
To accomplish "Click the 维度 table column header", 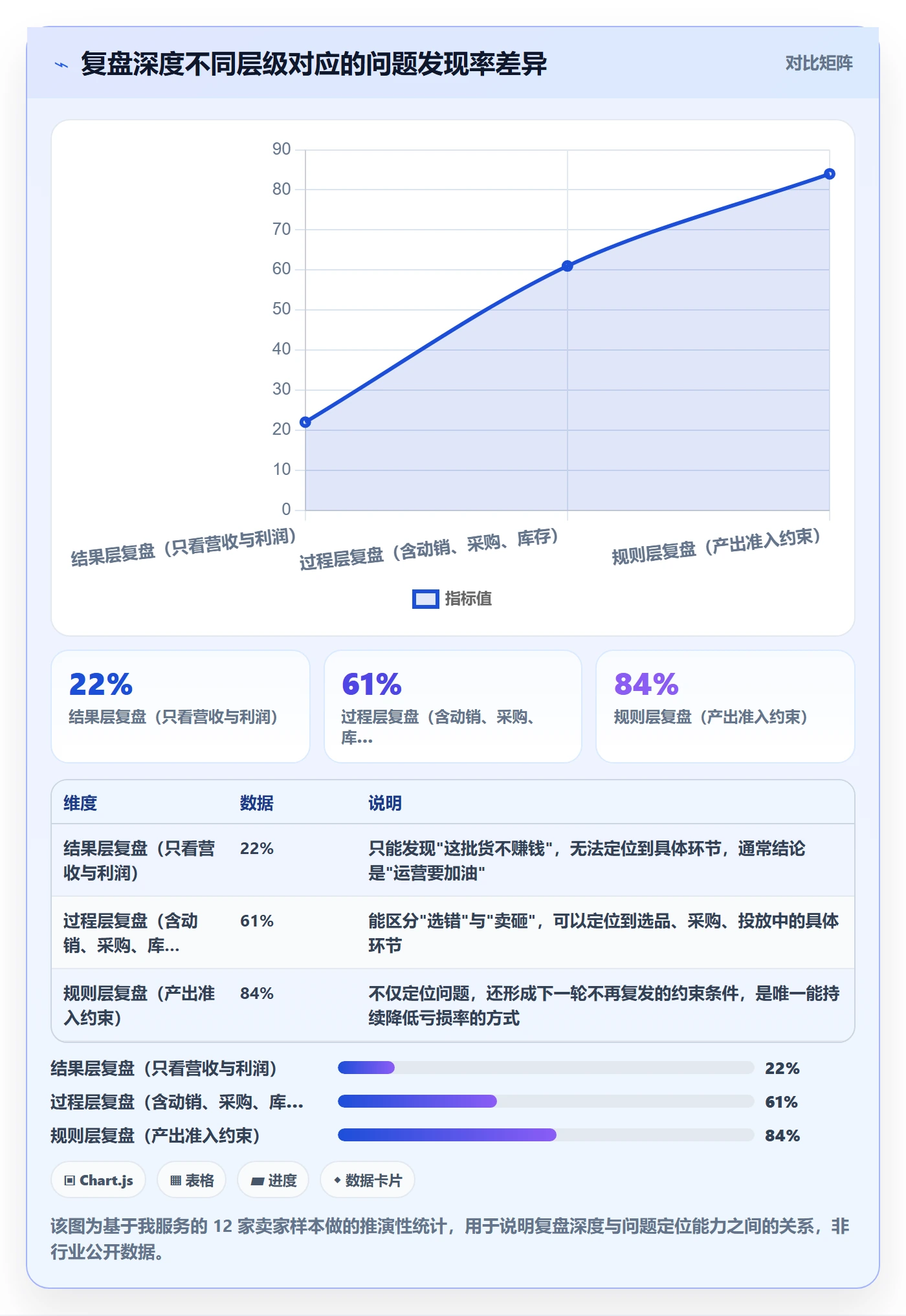I will (x=80, y=803).
